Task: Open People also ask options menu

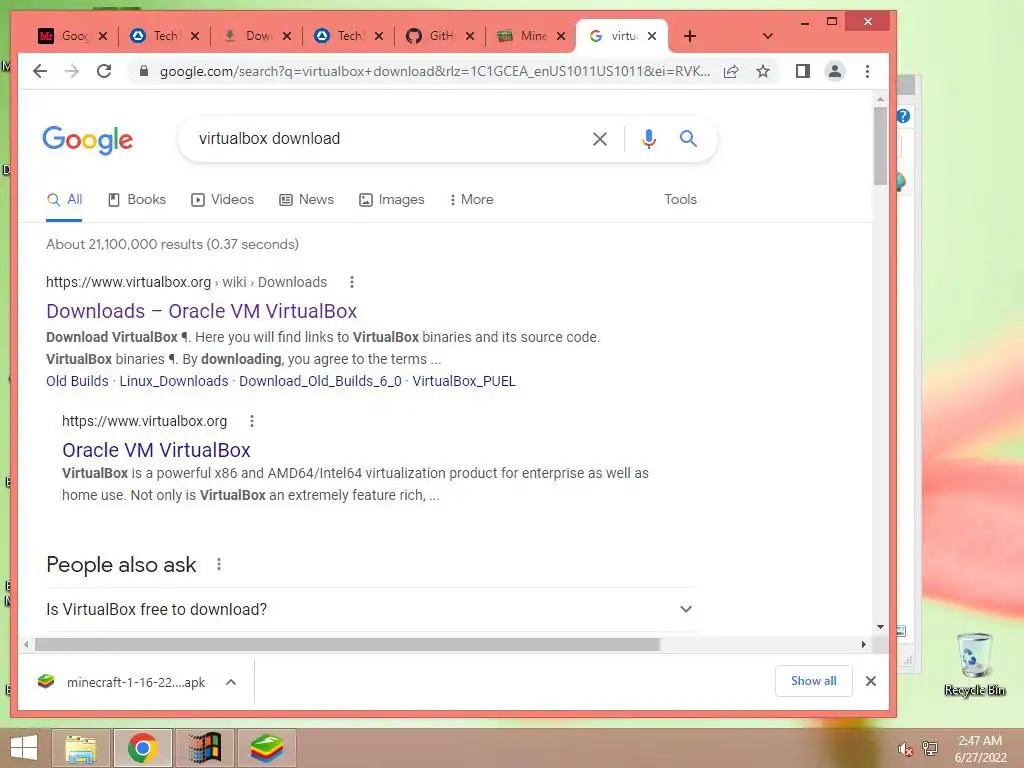Action: click(219, 564)
